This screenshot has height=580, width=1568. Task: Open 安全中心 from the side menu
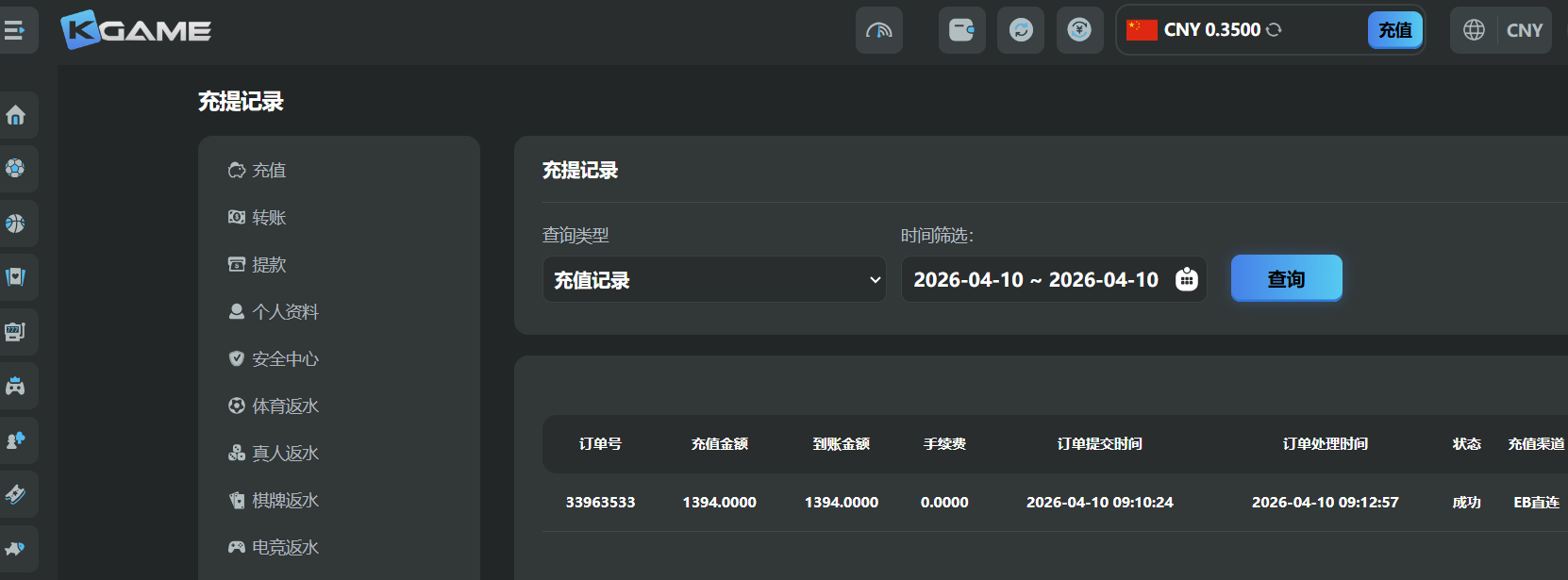[284, 359]
